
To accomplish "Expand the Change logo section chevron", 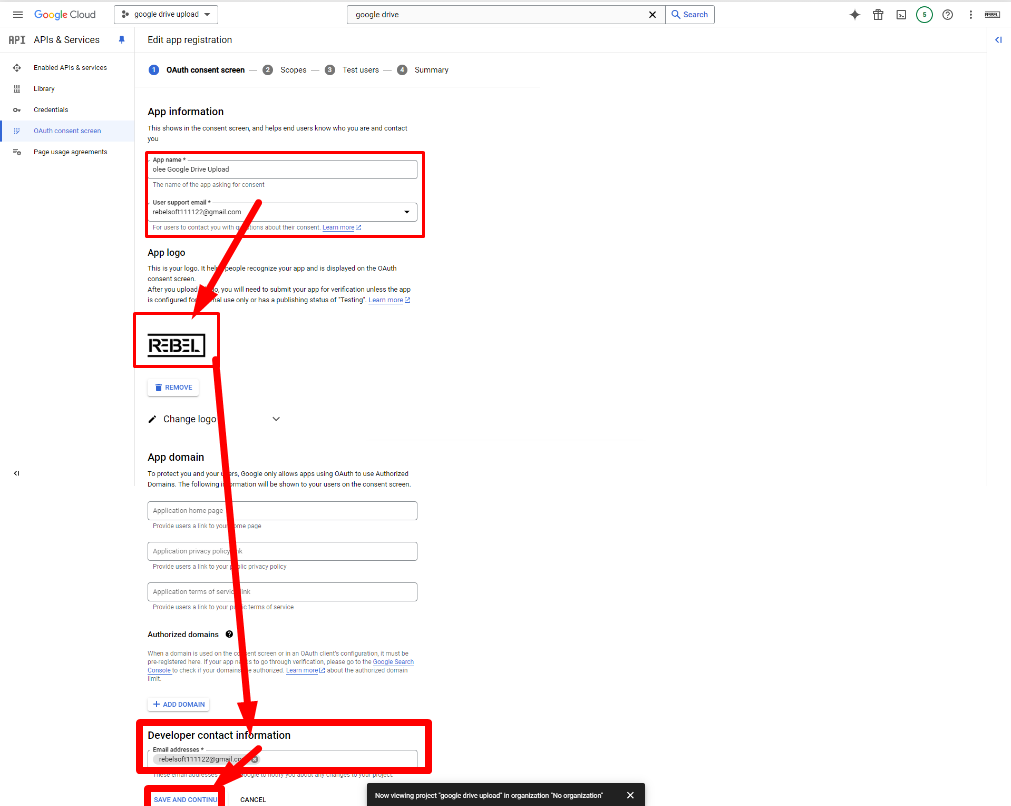I will pyautogui.click(x=276, y=419).
